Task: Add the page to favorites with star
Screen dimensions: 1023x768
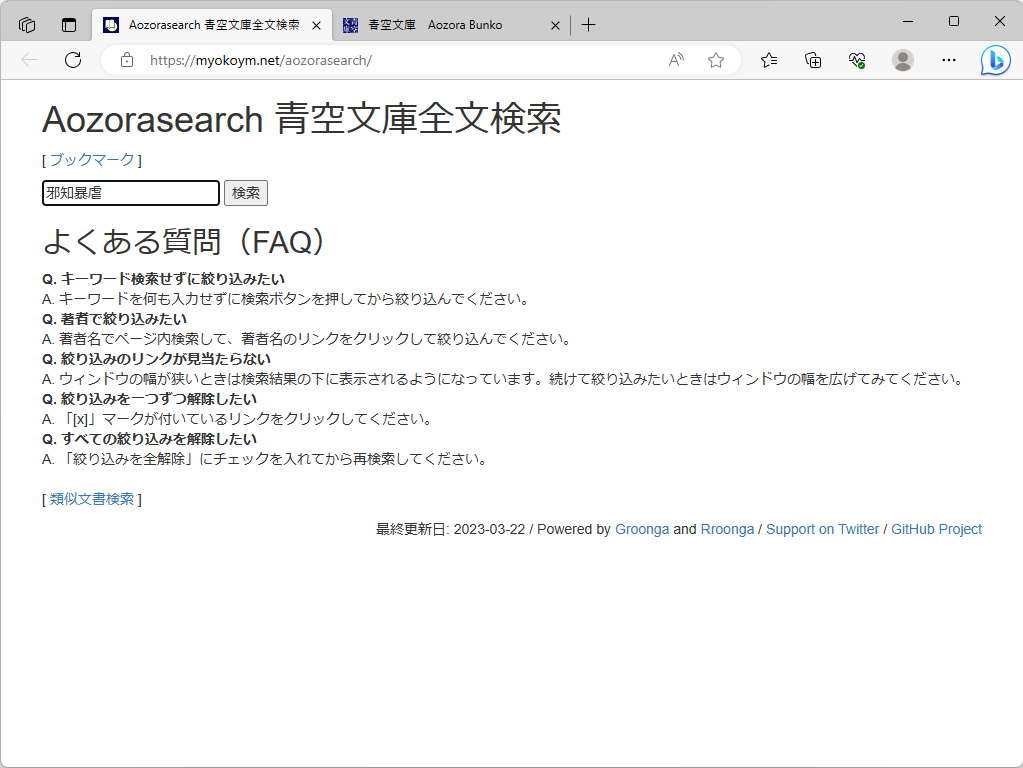Action: tap(715, 60)
